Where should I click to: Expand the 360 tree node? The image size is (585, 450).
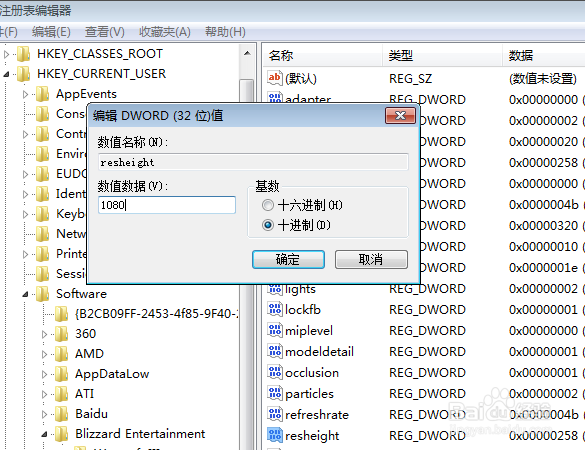click(44, 334)
